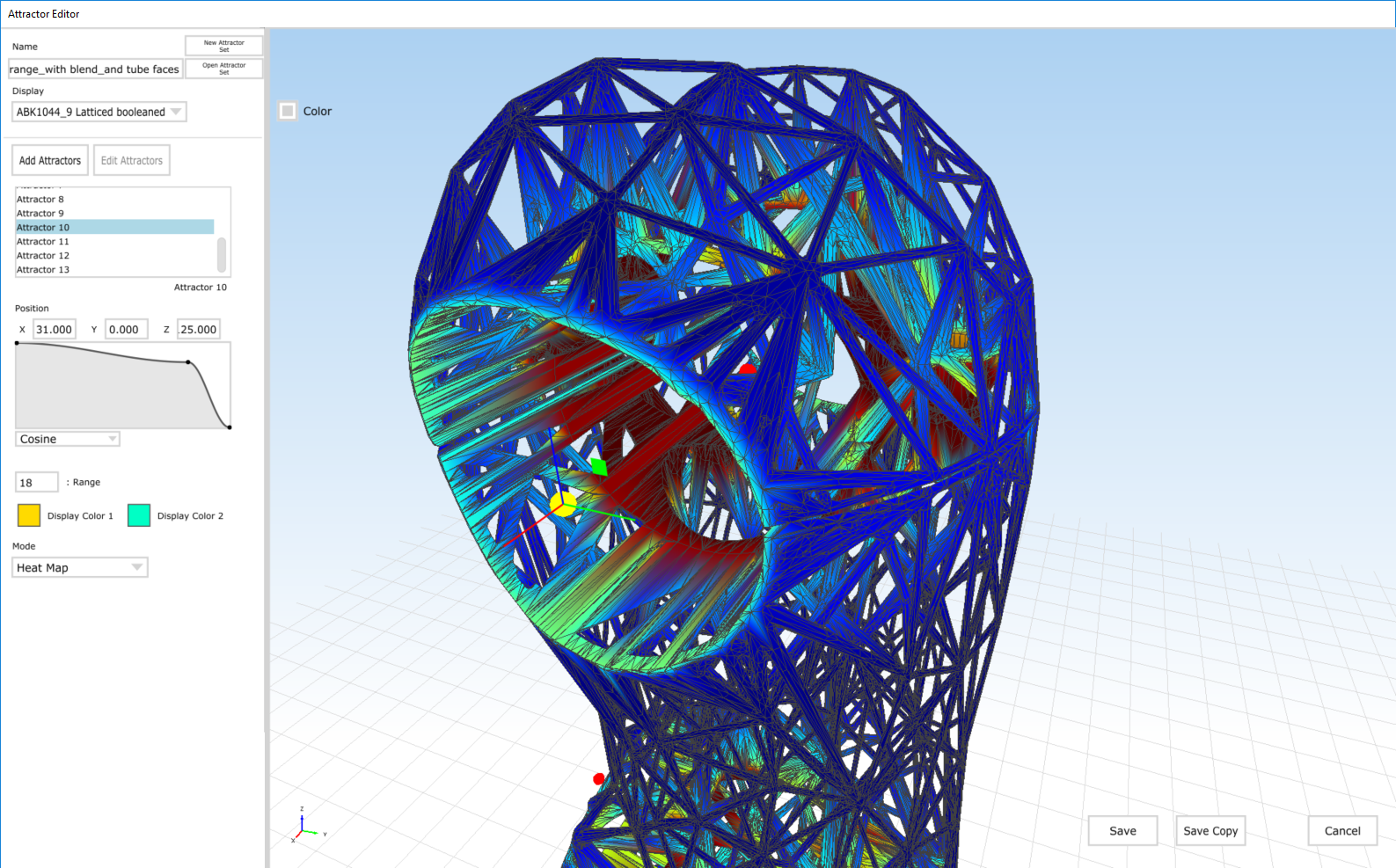The width and height of the screenshot is (1396, 868).
Task: Click the Open Attractor Set button
Action: [223, 69]
